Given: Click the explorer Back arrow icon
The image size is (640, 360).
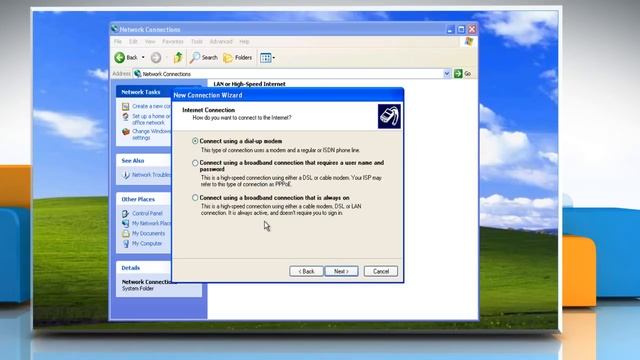Looking at the screenshot, I should click(120, 58).
